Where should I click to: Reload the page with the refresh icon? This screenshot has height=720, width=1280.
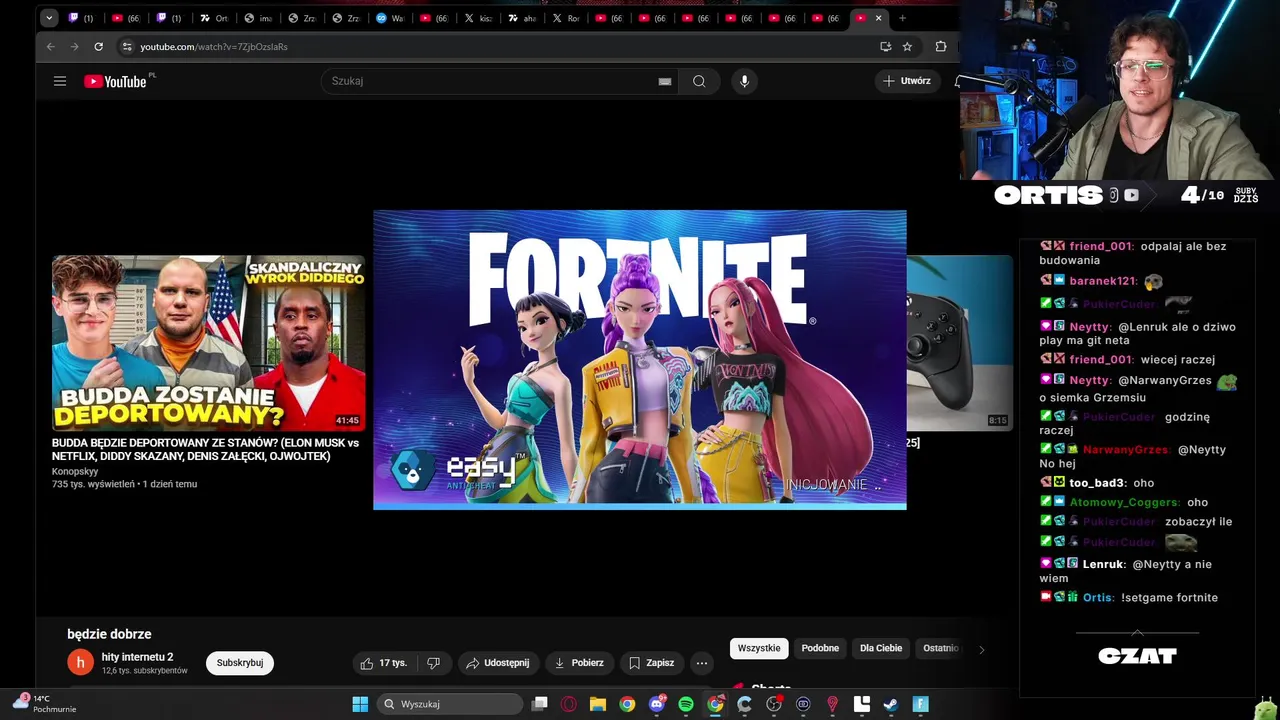[x=98, y=47]
